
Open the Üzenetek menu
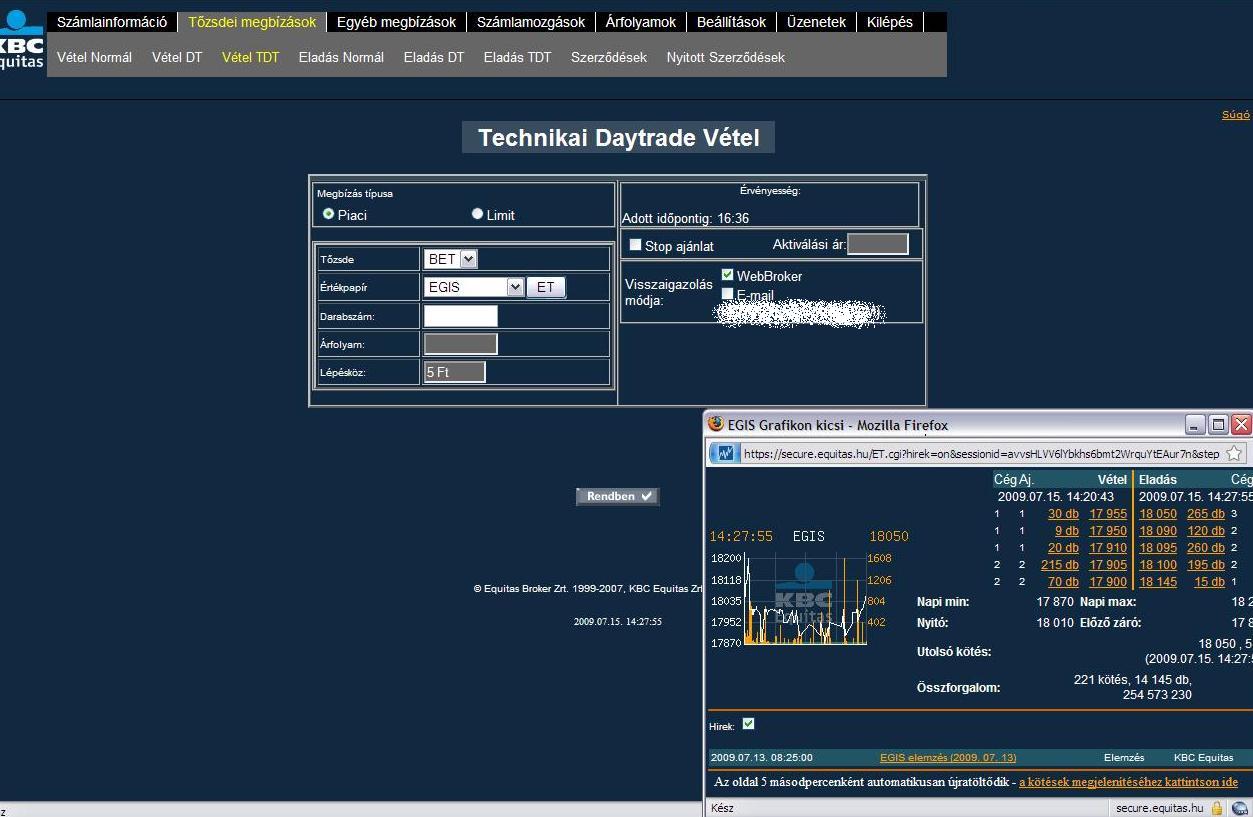click(x=816, y=22)
